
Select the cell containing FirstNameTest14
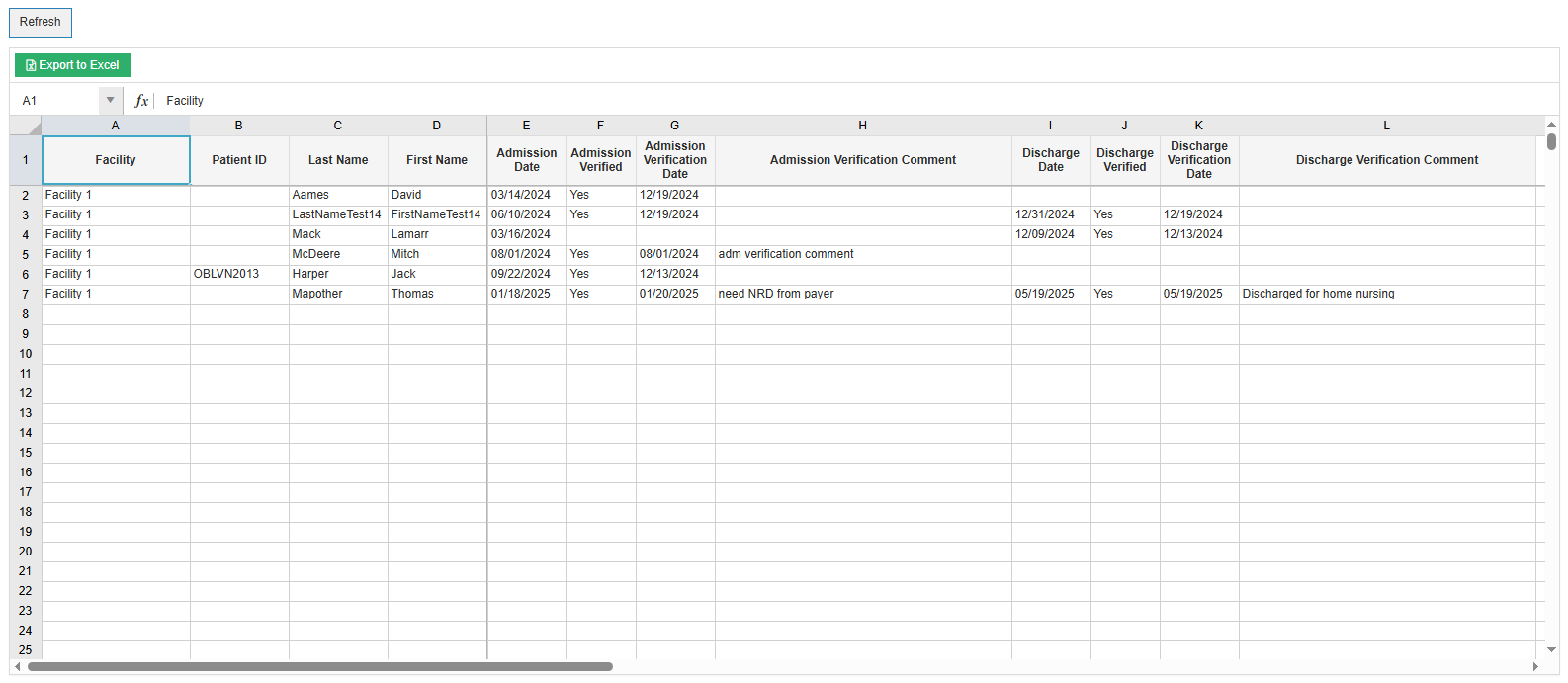[x=437, y=215]
